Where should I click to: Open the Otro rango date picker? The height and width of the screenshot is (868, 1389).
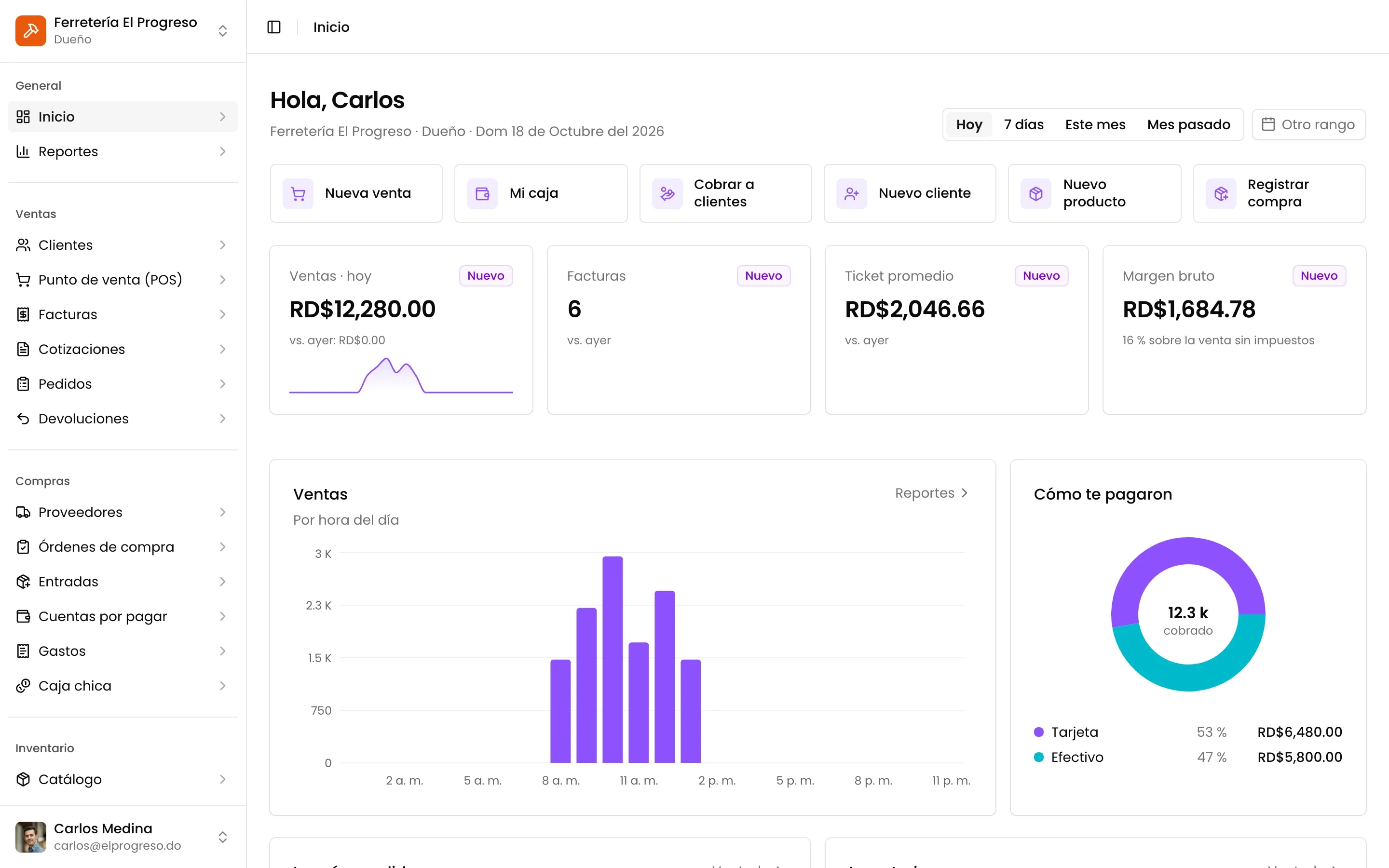click(1308, 124)
